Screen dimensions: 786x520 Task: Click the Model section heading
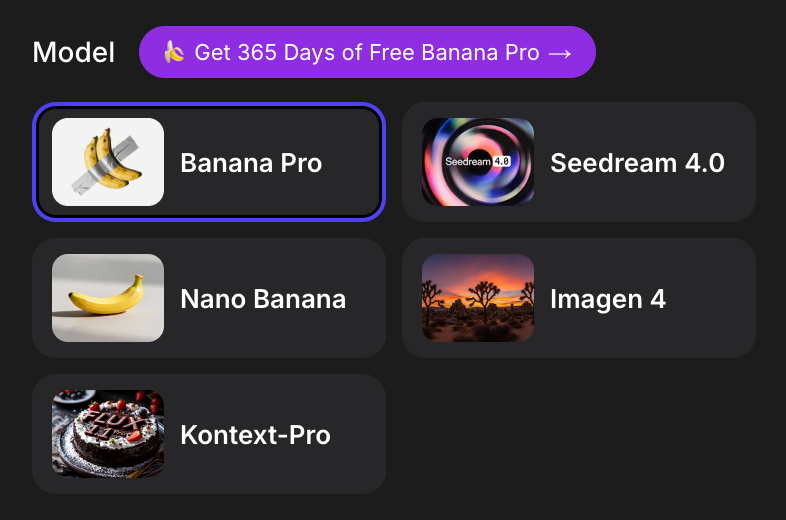73,52
